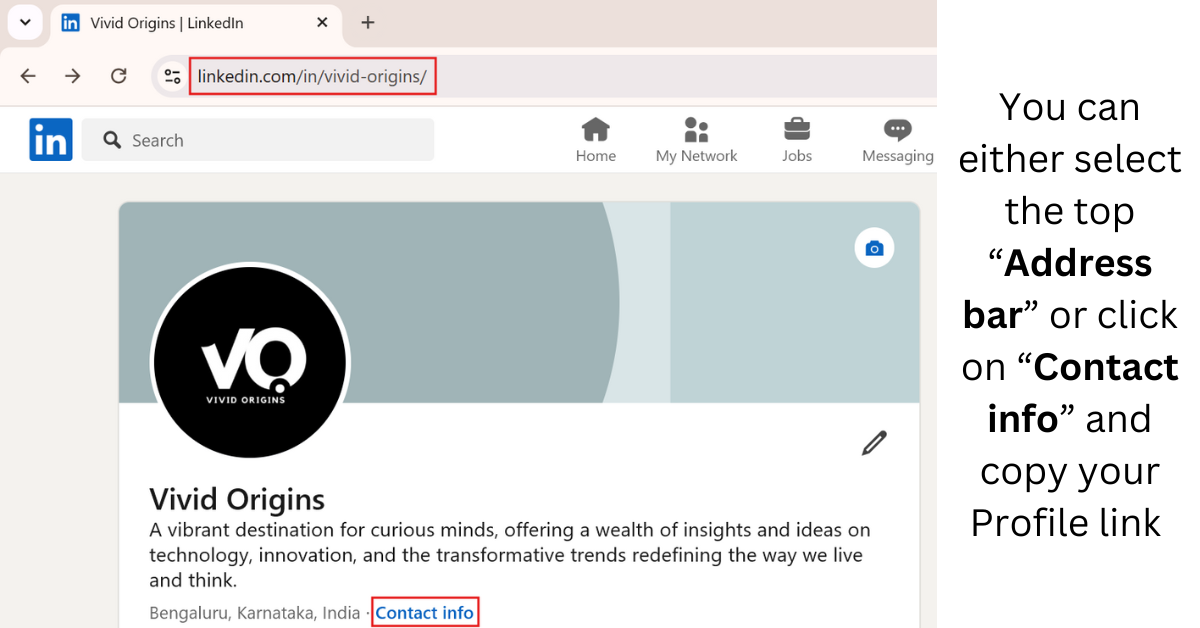Select the linkedin.com/in/vivid-origins/ address bar
The height and width of the screenshot is (628, 1200).
coord(313,76)
